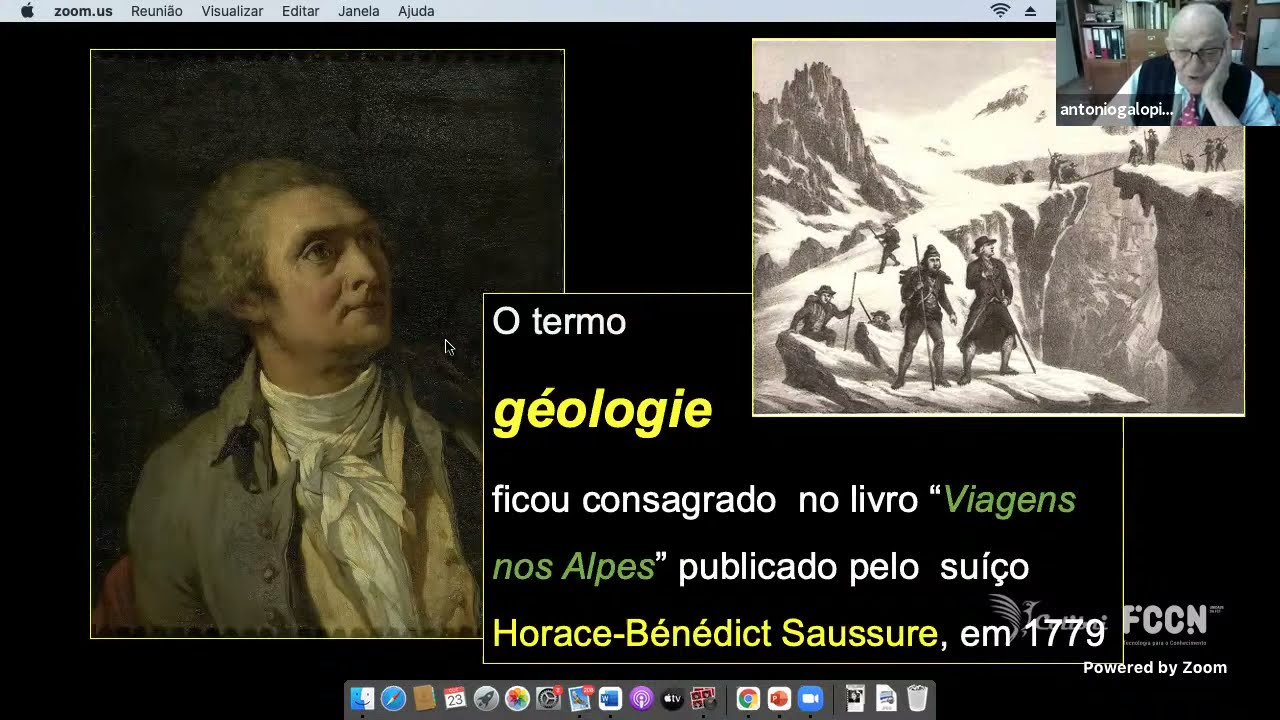The width and height of the screenshot is (1280, 720).
Task: Open the Contacts book dock icon
Action: 424,698
